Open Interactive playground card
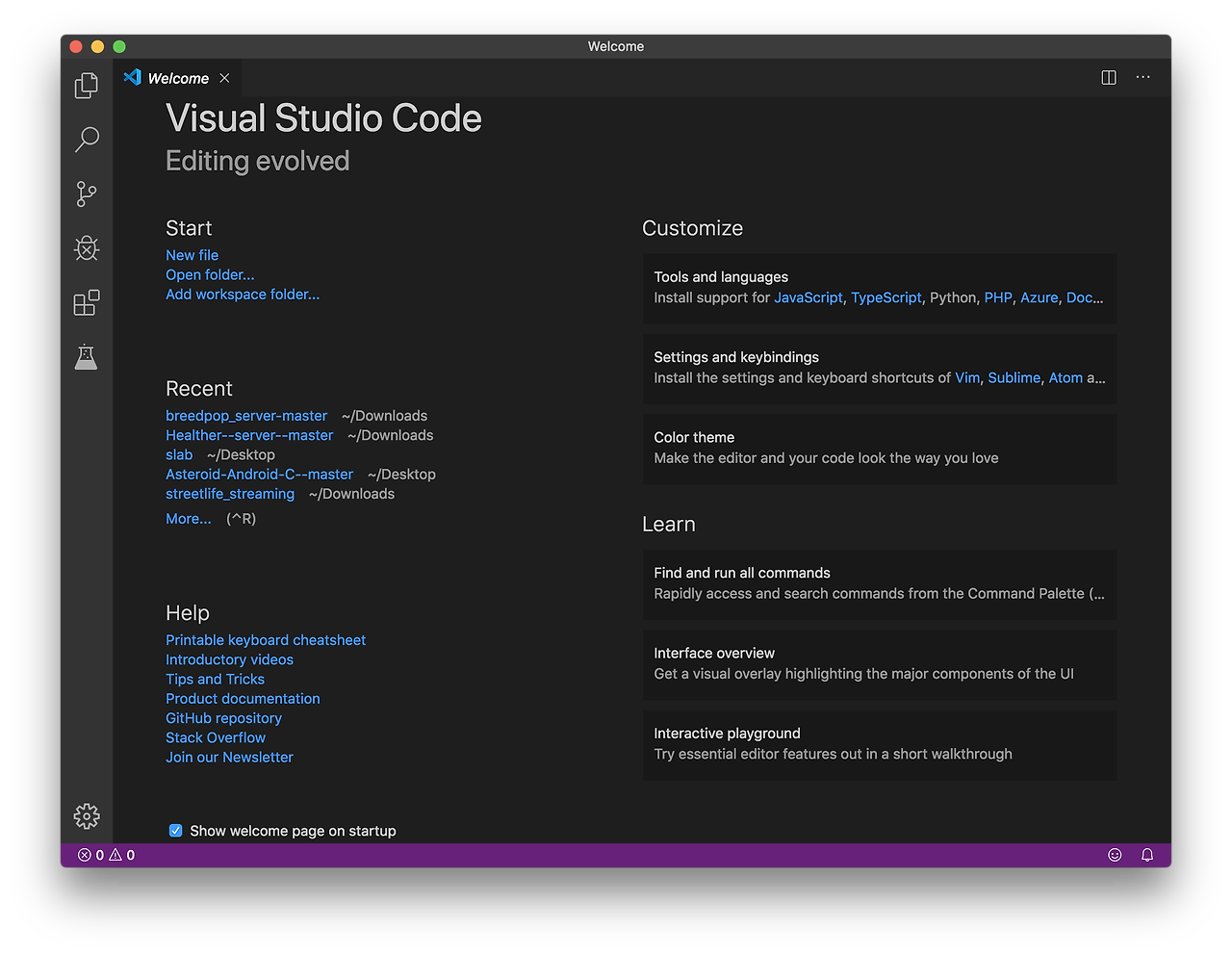Image resolution: width=1232 pixels, height=954 pixels. tap(880, 745)
